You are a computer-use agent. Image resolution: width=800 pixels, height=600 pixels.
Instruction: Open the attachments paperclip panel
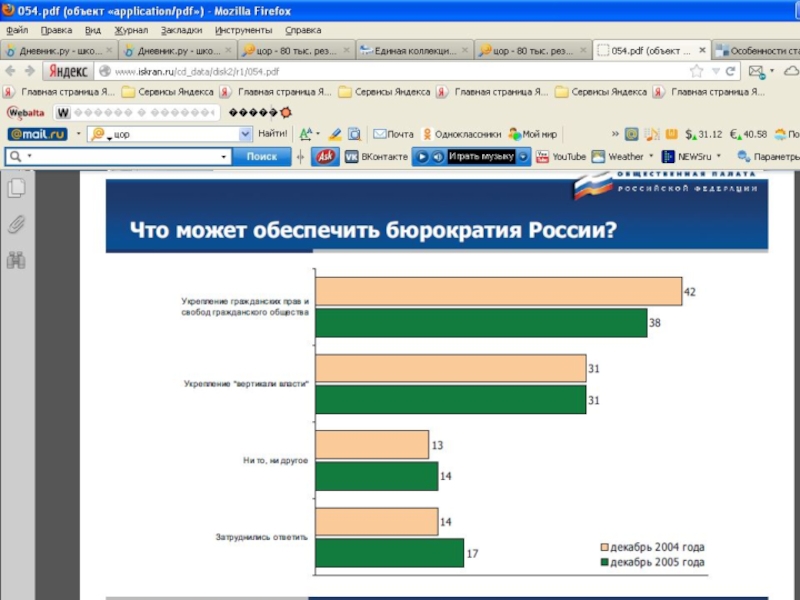pos(16,224)
